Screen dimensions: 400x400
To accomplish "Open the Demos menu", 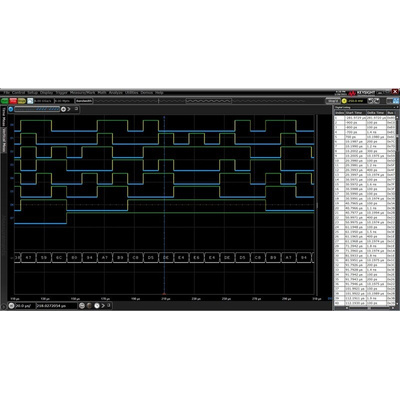I will [x=147, y=92].
